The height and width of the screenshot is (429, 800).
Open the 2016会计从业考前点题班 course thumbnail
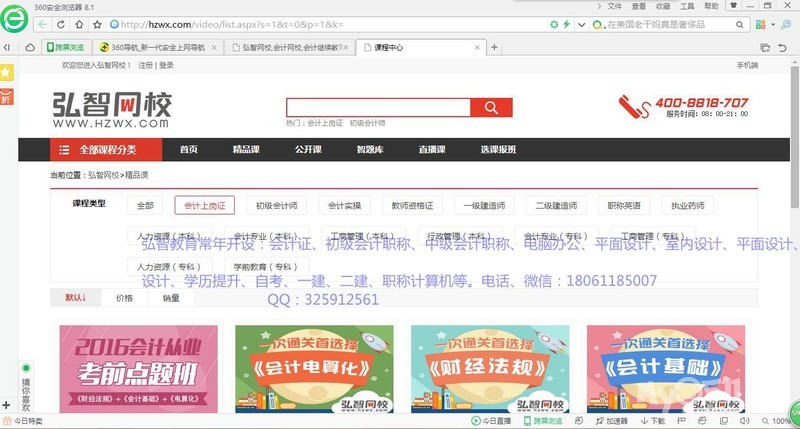pos(138,369)
